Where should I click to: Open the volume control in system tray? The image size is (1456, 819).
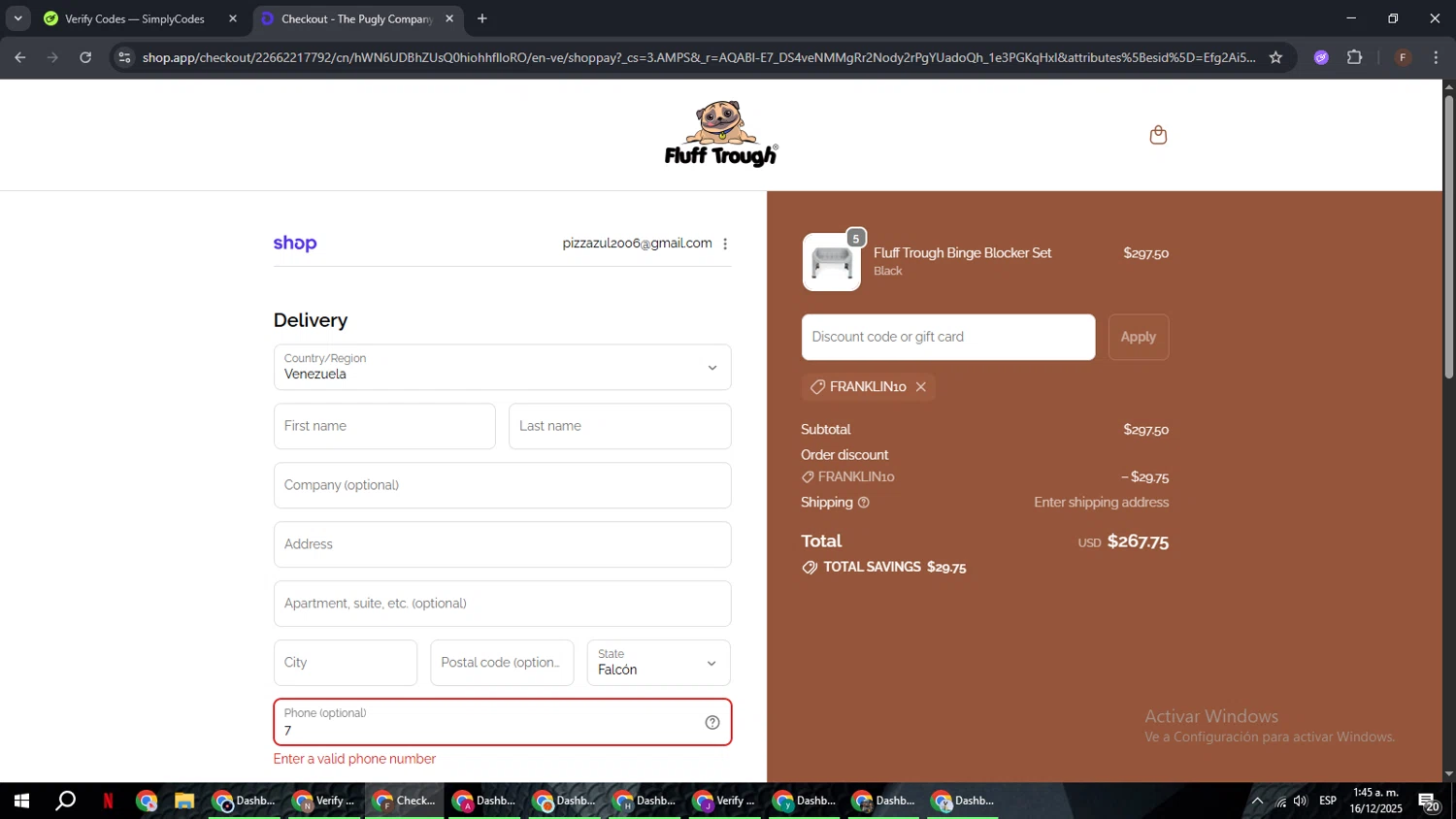coord(1301,801)
